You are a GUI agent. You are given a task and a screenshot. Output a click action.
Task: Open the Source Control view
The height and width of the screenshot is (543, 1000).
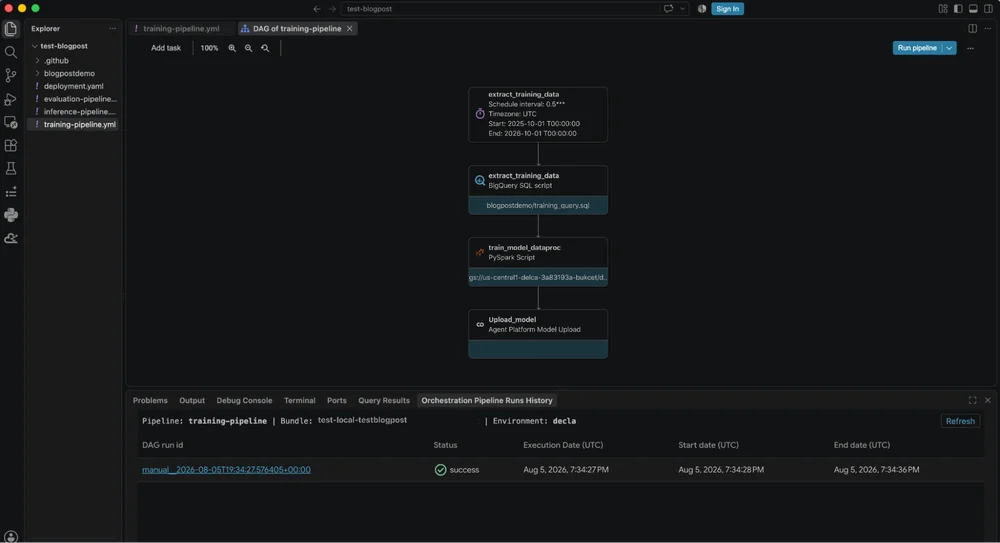11,75
